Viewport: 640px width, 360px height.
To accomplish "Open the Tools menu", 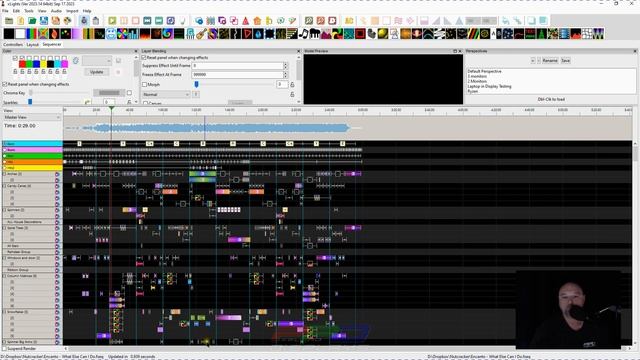I will tap(29, 11).
